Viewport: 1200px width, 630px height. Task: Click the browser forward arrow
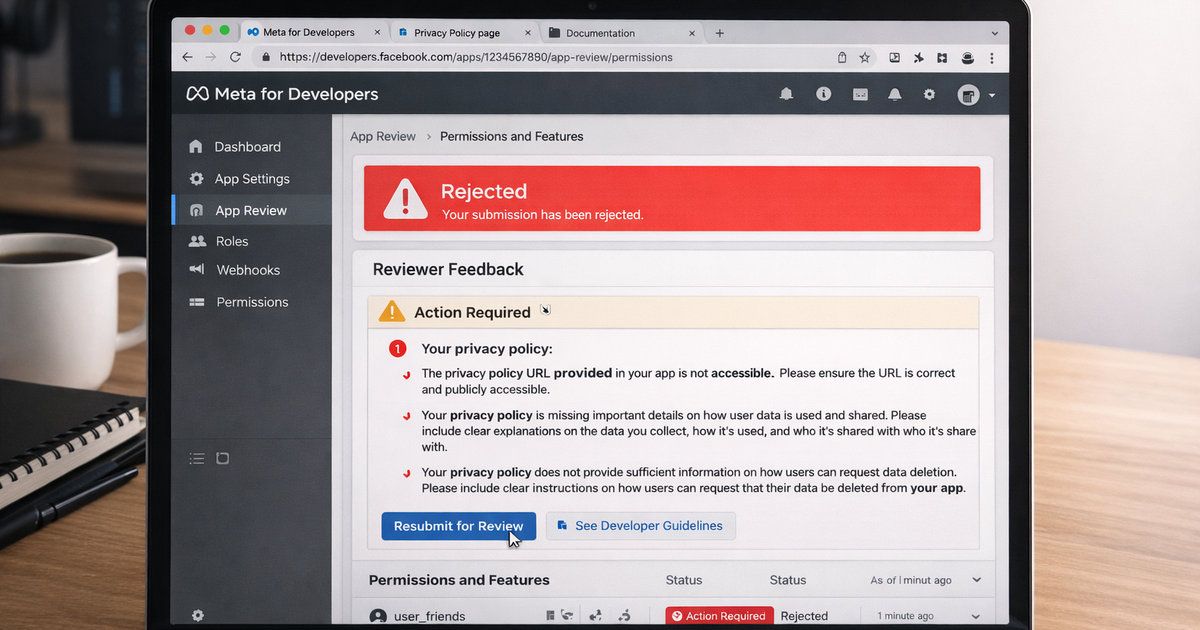click(211, 58)
